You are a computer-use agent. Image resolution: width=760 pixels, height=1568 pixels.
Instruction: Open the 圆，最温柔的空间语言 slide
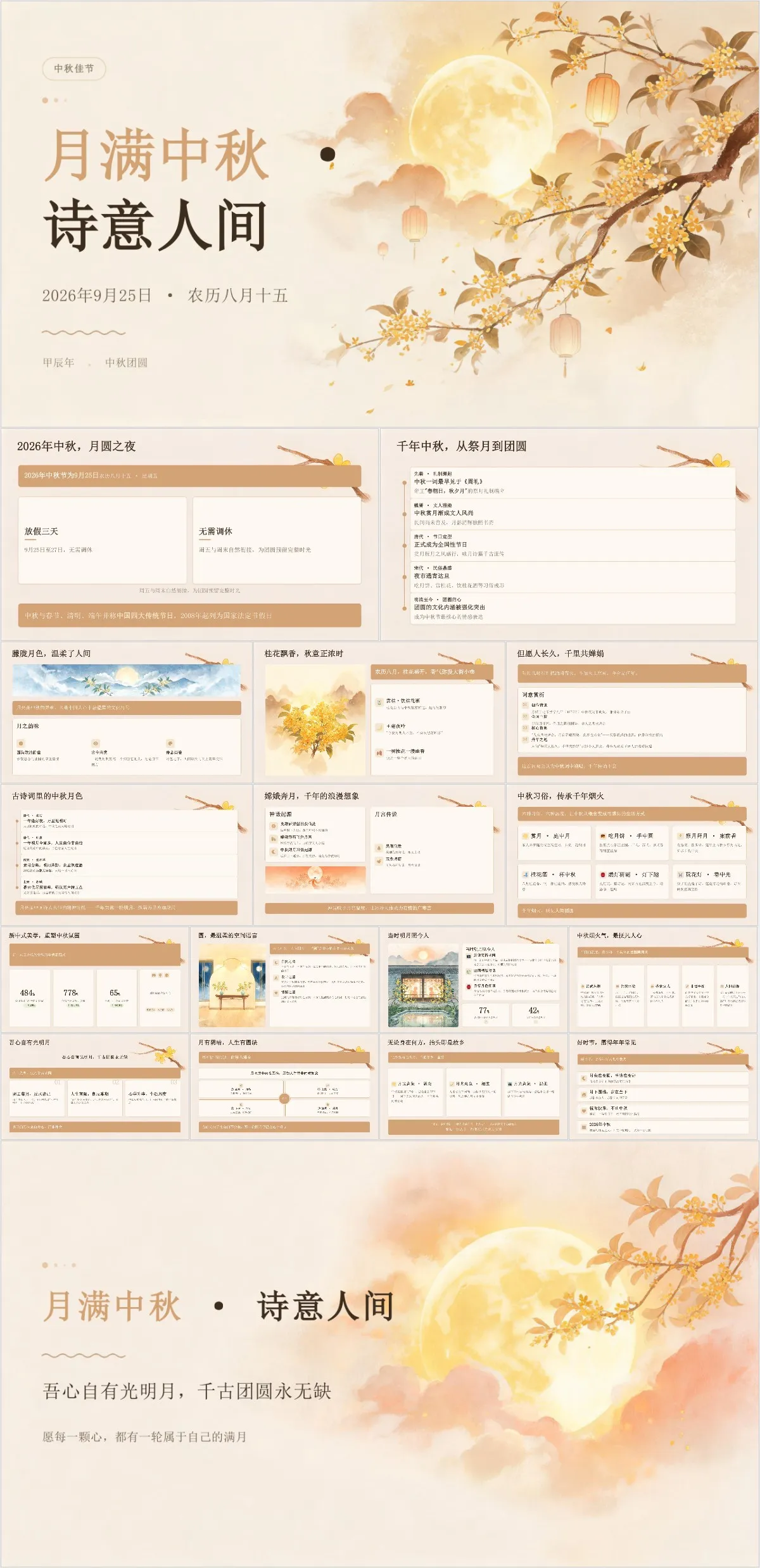(x=284, y=979)
